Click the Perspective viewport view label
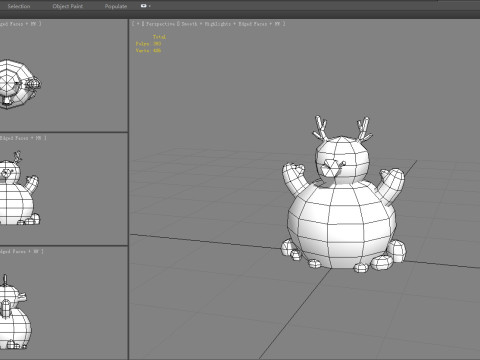The image size is (480, 360). (160, 24)
